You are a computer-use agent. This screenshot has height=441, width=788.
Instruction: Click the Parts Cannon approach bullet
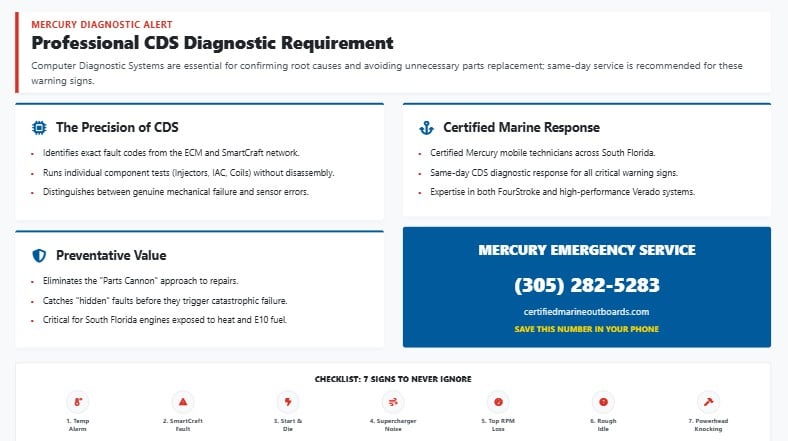point(140,281)
